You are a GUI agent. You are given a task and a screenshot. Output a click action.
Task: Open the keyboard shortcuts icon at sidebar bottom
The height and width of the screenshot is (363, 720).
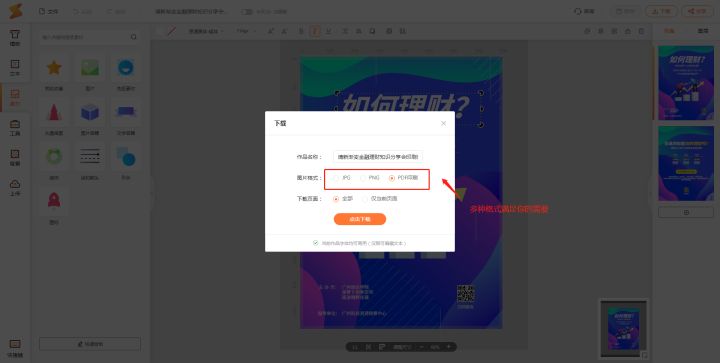point(15,348)
